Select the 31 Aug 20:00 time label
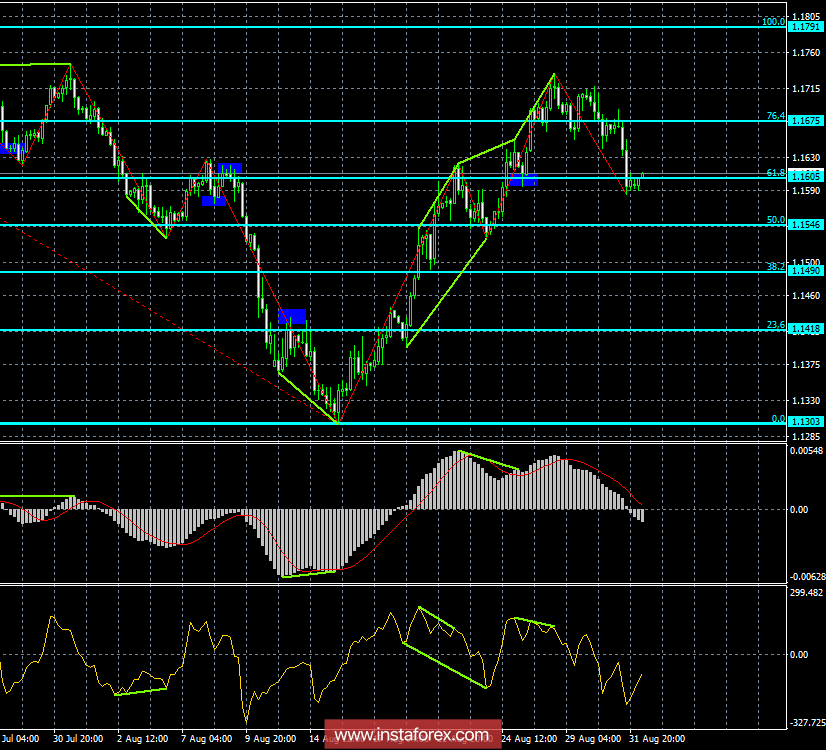Image resolution: width=826 pixels, height=750 pixels. [657, 739]
